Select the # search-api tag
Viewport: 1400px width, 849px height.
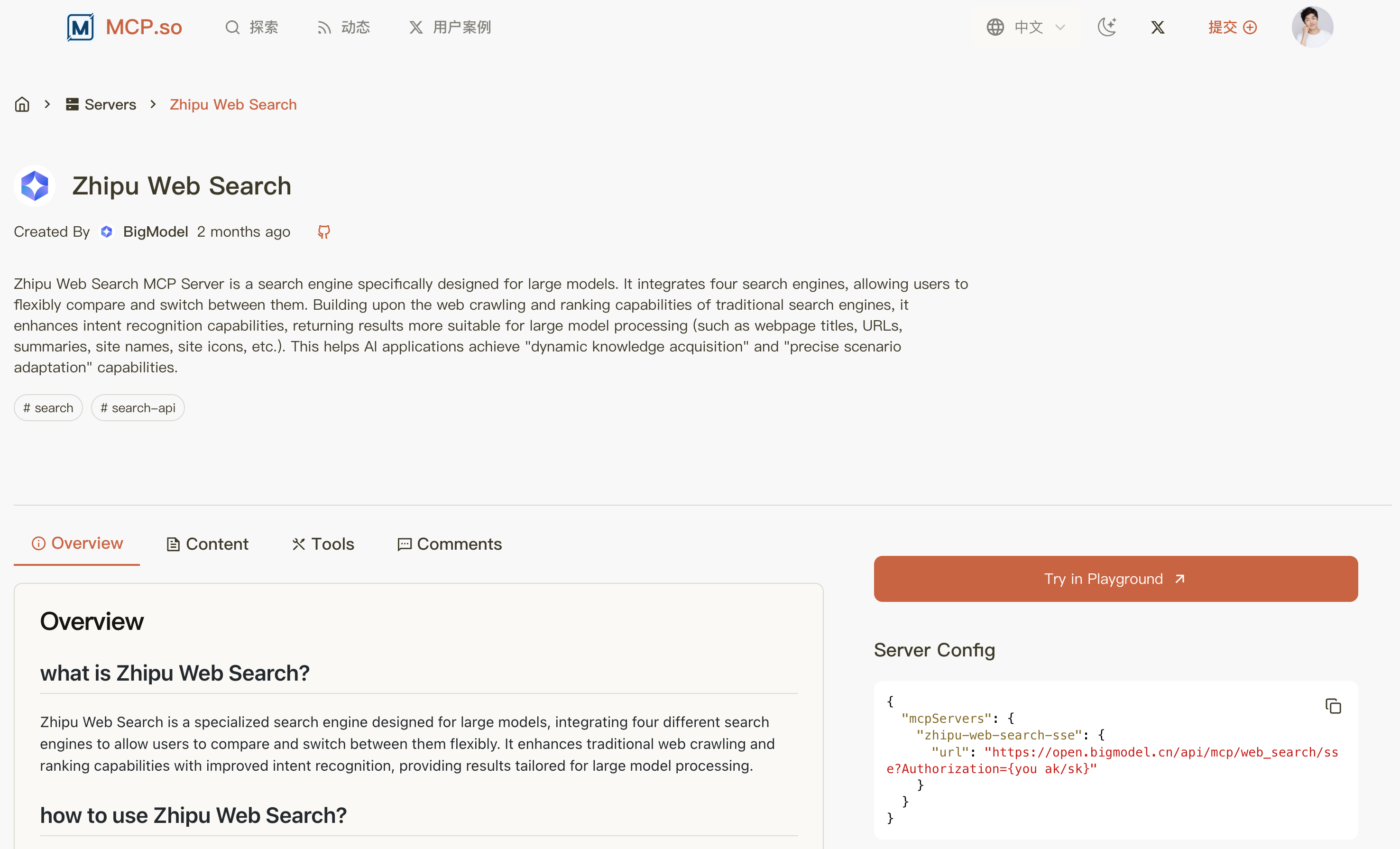click(x=138, y=407)
